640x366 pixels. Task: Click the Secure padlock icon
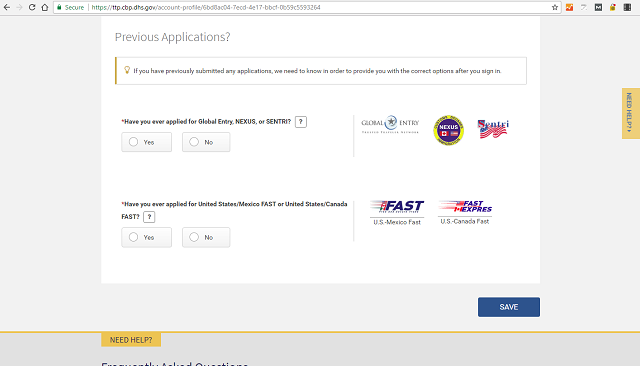(59, 7)
